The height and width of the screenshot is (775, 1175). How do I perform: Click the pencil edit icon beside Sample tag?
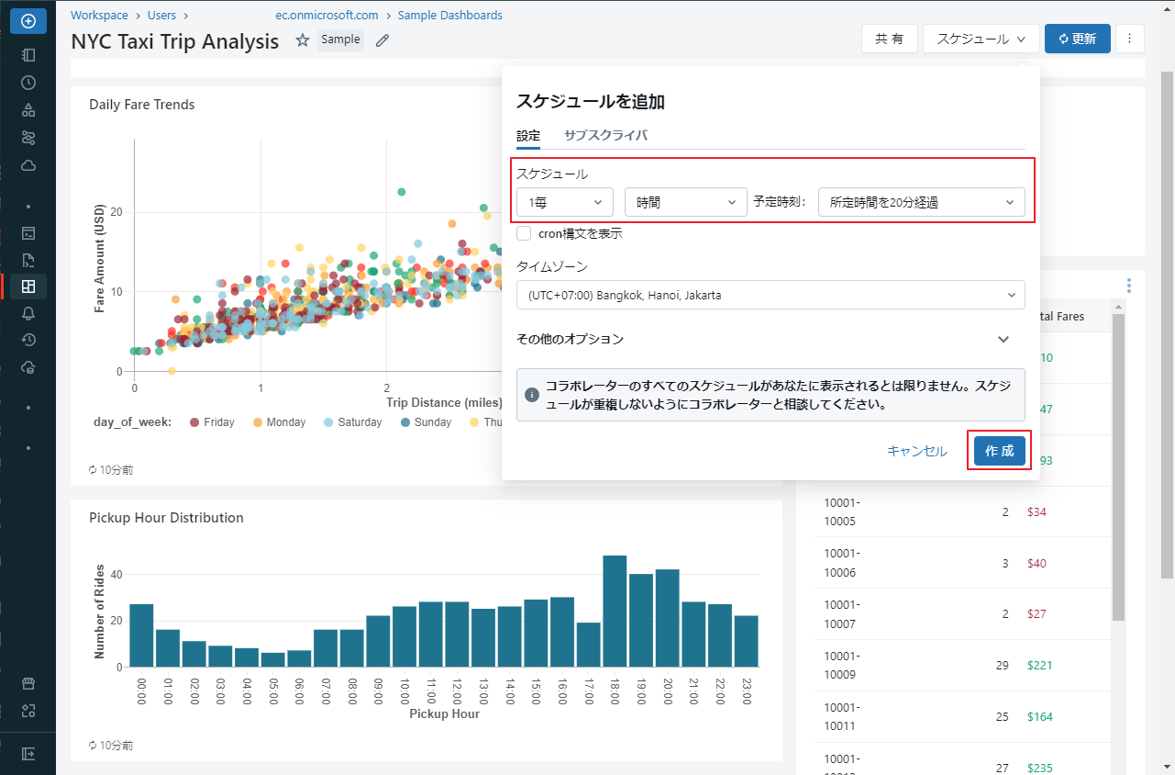[382, 41]
